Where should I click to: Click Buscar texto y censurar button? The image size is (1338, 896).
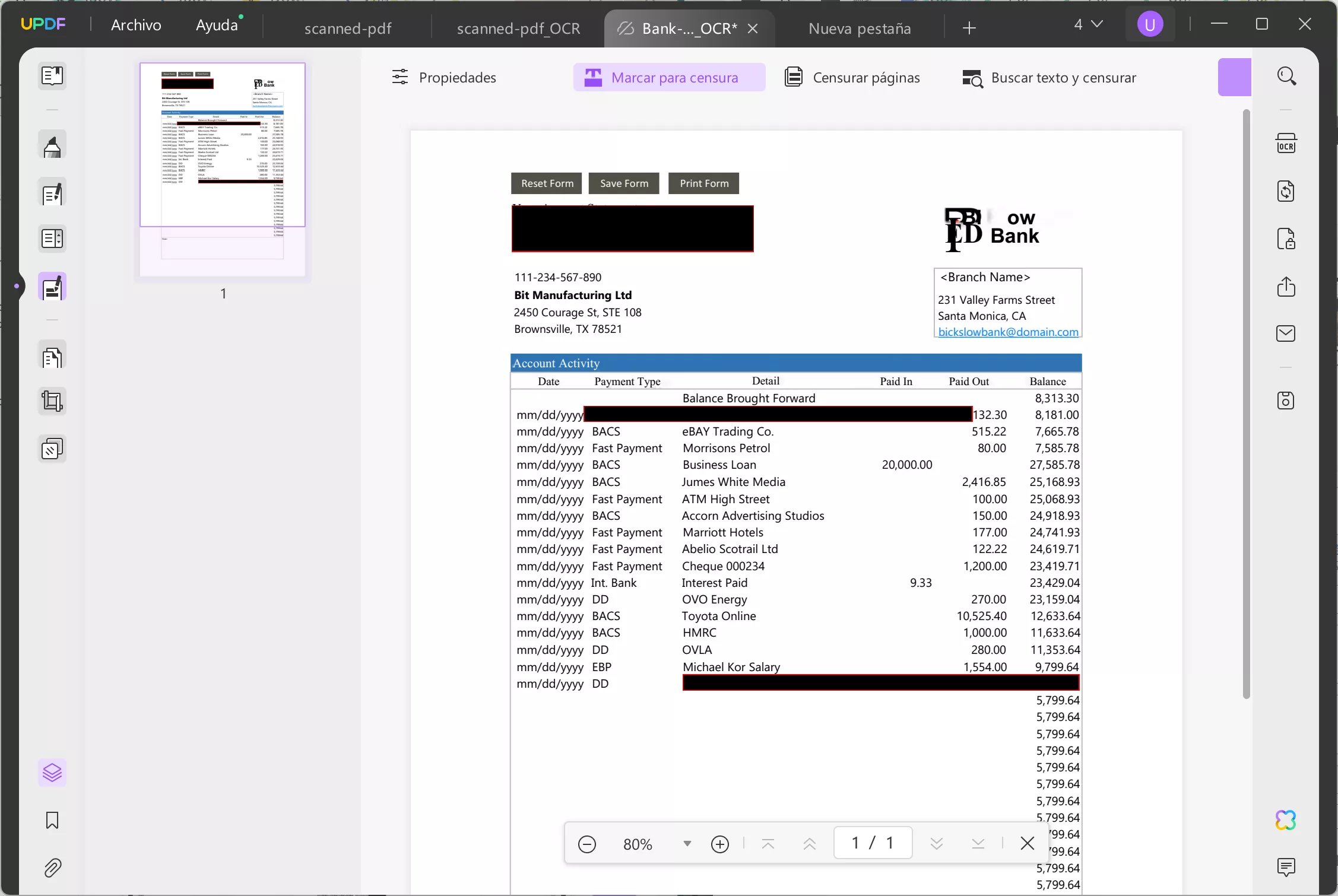coord(1049,77)
